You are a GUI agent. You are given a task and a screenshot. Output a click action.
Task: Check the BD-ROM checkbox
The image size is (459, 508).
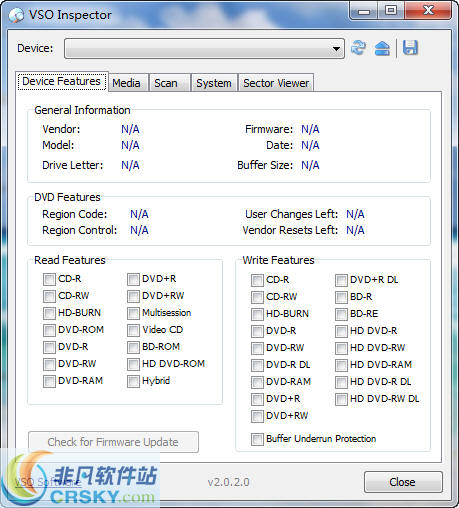(x=133, y=347)
